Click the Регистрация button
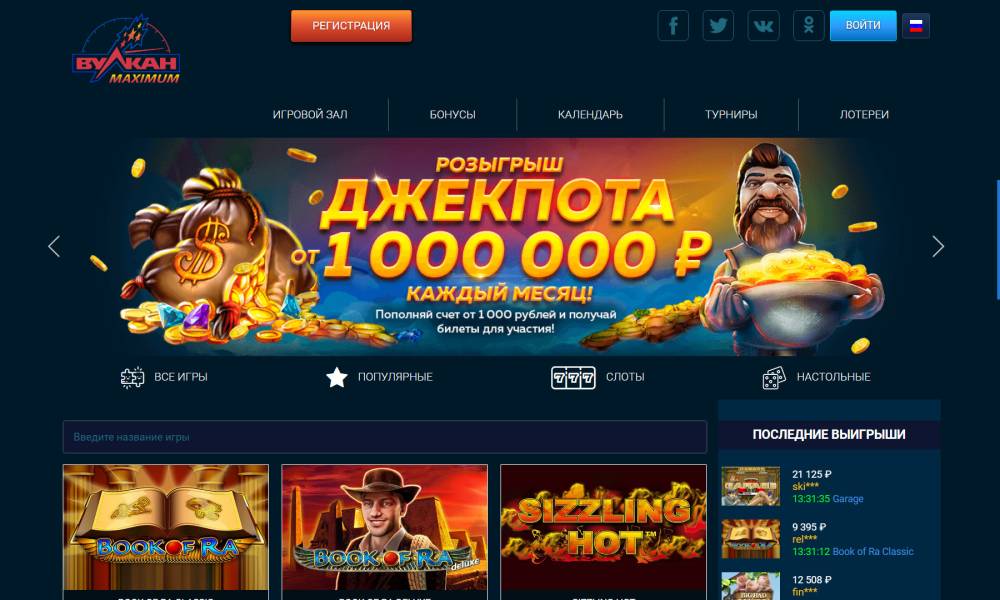This screenshot has width=1000, height=600. tap(351, 26)
